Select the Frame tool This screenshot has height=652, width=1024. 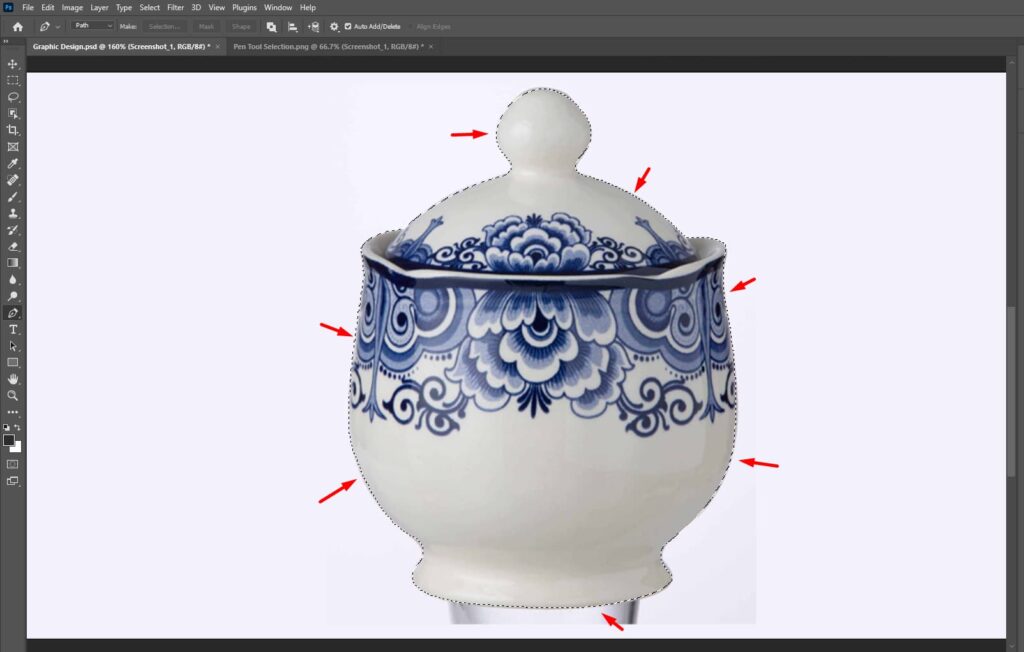pos(12,147)
